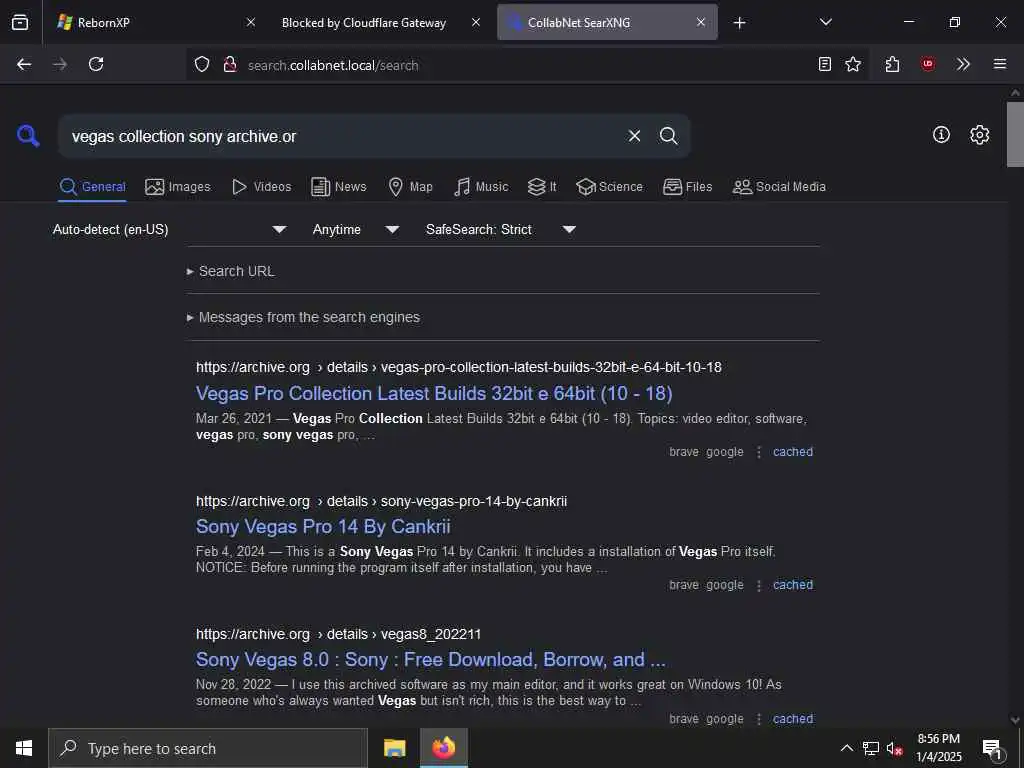Select the Videos search category
This screenshot has height=768, width=1024.
click(x=261, y=187)
